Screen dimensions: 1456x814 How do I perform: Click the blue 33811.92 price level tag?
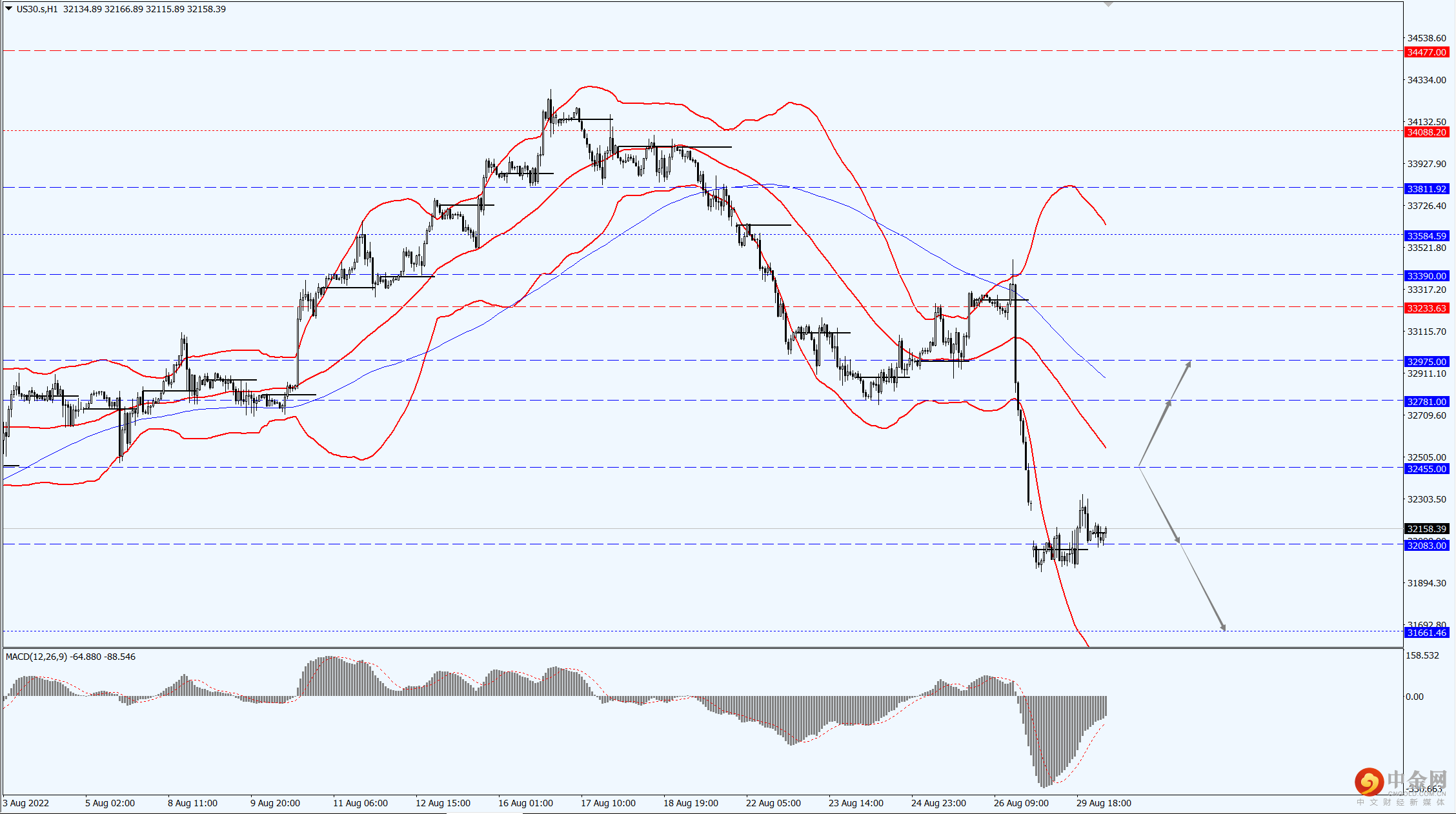(1426, 189)
